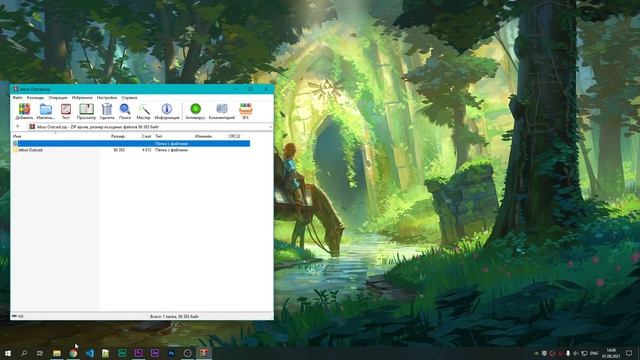Open the Избранное menu
The height and width of the screenshot is (360, 640).
(82, 98)
